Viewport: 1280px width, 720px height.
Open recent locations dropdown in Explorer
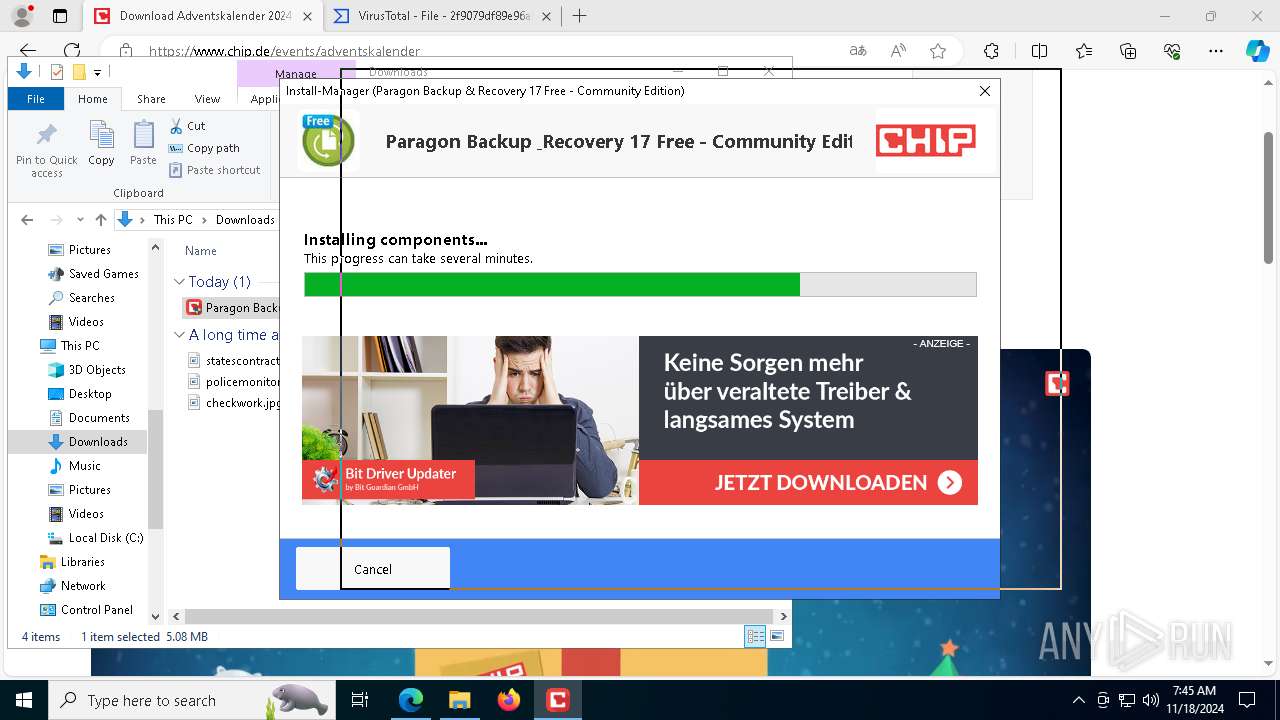(x=80, y=220)
